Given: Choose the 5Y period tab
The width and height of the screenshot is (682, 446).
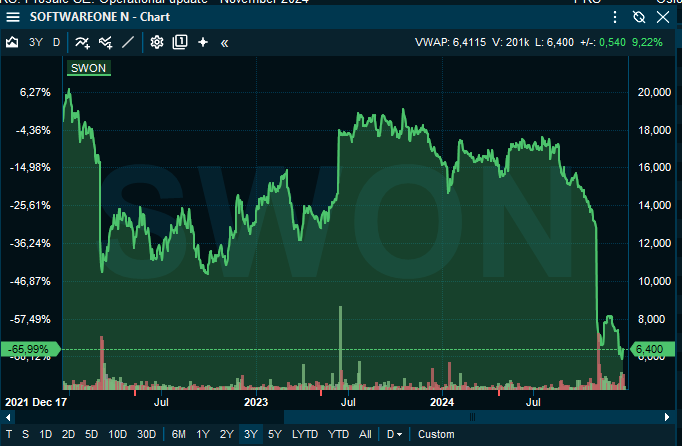Looking at the screenshot, I should 274,434.
